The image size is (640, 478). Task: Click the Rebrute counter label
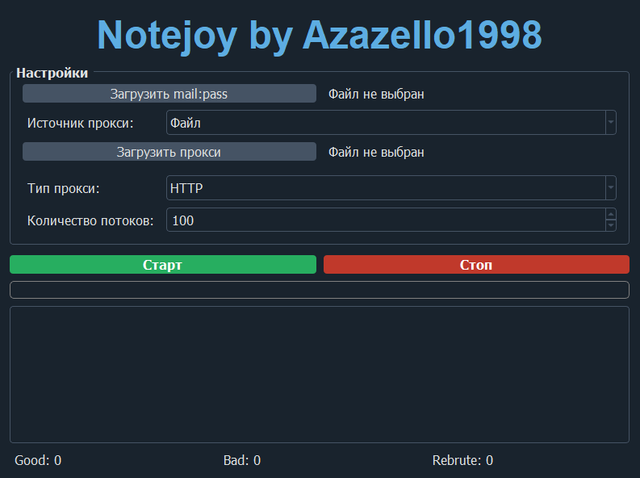point(462,460)
